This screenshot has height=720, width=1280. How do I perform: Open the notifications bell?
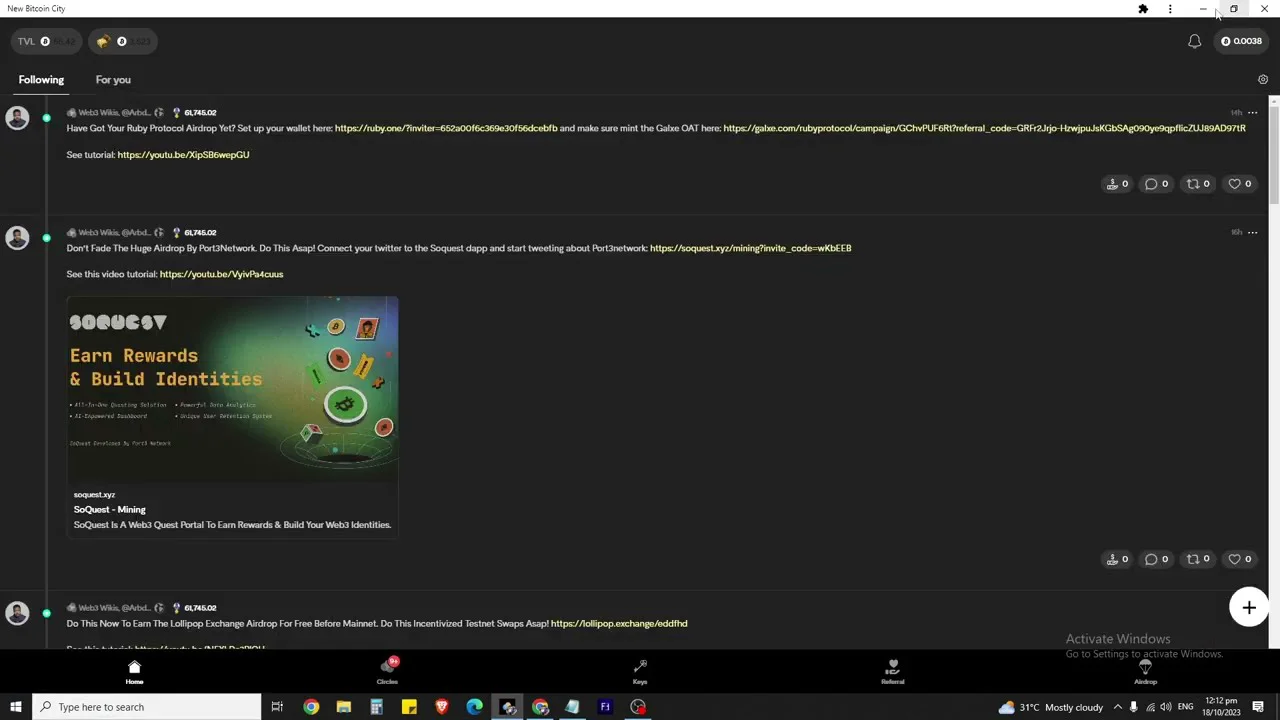(1194, 41)
